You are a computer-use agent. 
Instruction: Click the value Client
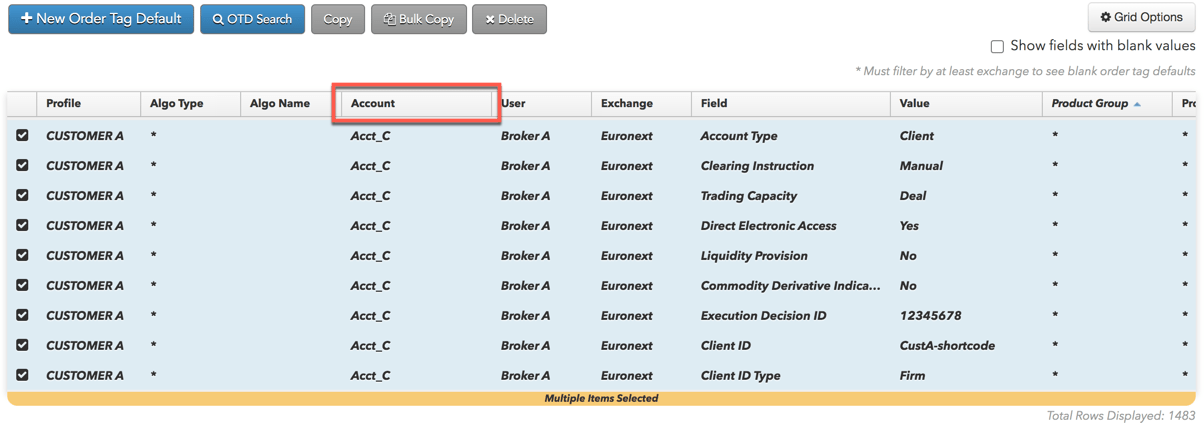click(917, 135)
